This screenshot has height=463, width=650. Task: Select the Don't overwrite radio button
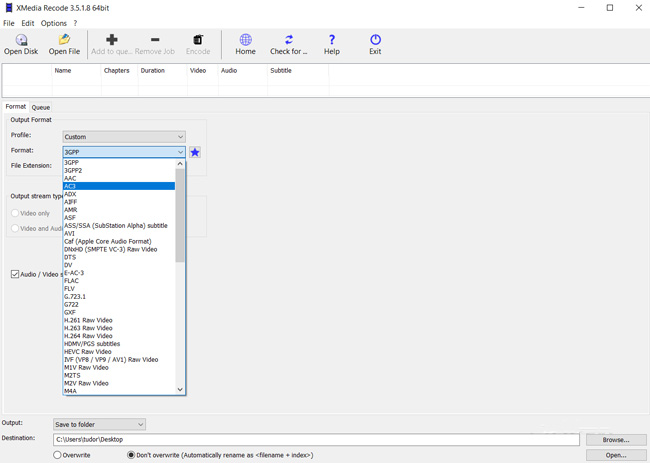click(x=131, y=455)
